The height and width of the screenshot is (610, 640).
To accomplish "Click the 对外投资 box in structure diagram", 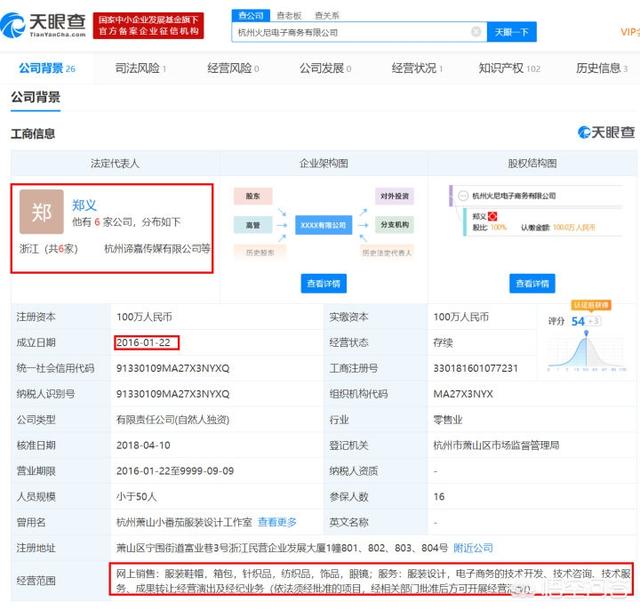I will (x=395, y=196).
